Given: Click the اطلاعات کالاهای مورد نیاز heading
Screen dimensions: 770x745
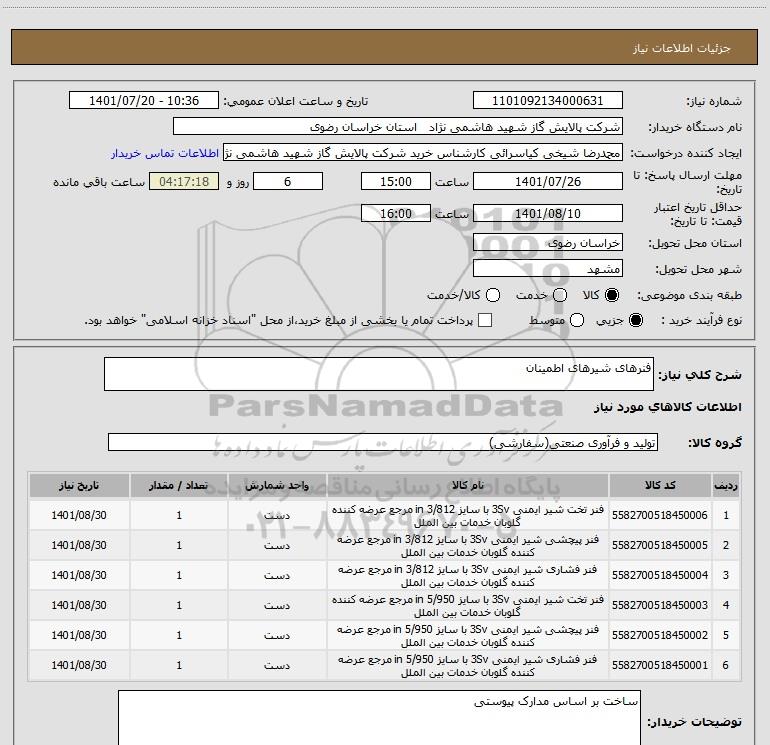Looking at the screenshot, I should pyautogui.click(x=668, y=407).
